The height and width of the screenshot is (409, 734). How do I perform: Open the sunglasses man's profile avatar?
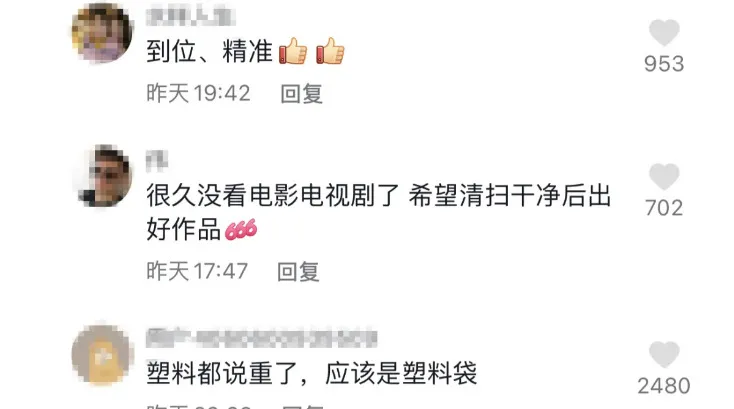tap(104, 176)
